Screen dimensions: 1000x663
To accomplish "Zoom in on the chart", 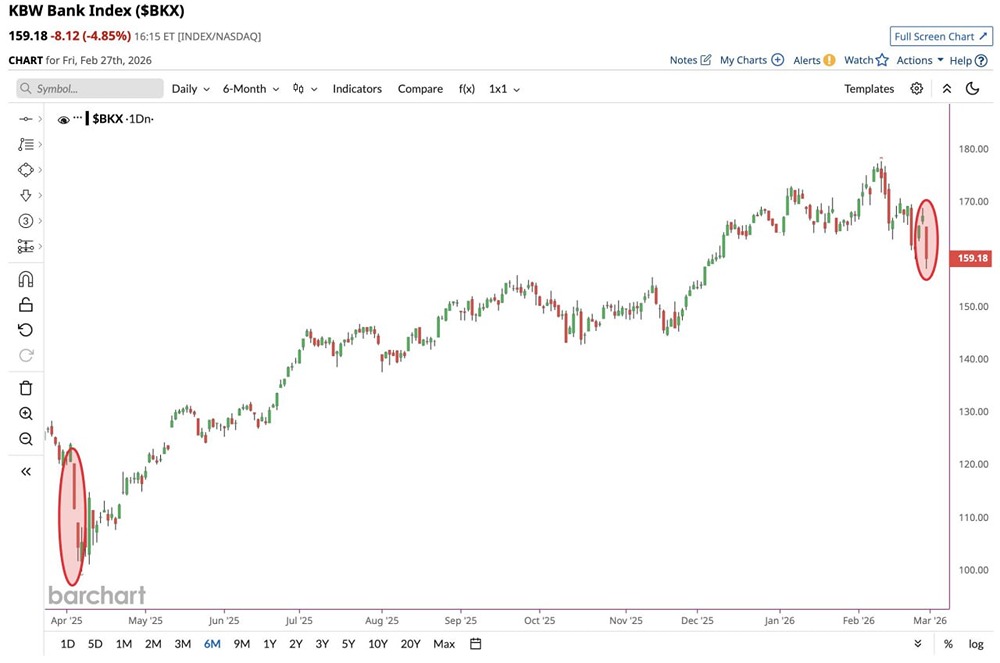I will click(x=26, y=414).
